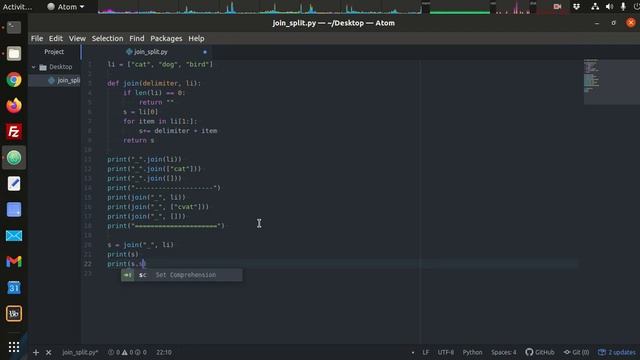Open network status icon in top bar

point(595,7)
